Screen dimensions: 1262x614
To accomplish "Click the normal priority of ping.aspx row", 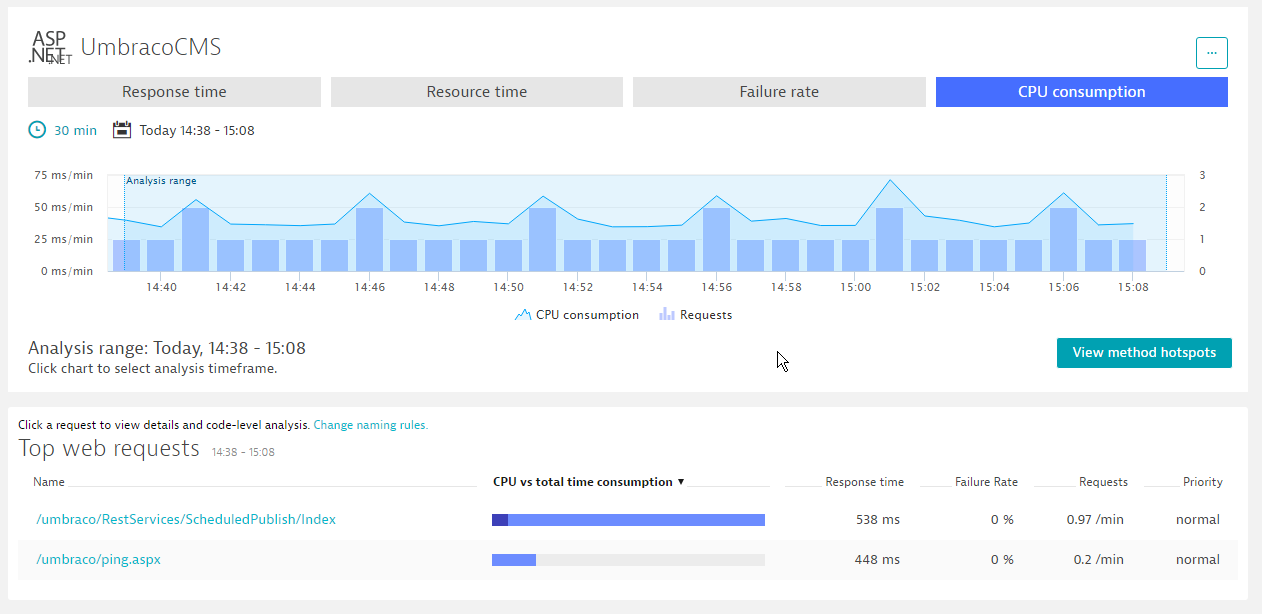I will coord(1198,560).
